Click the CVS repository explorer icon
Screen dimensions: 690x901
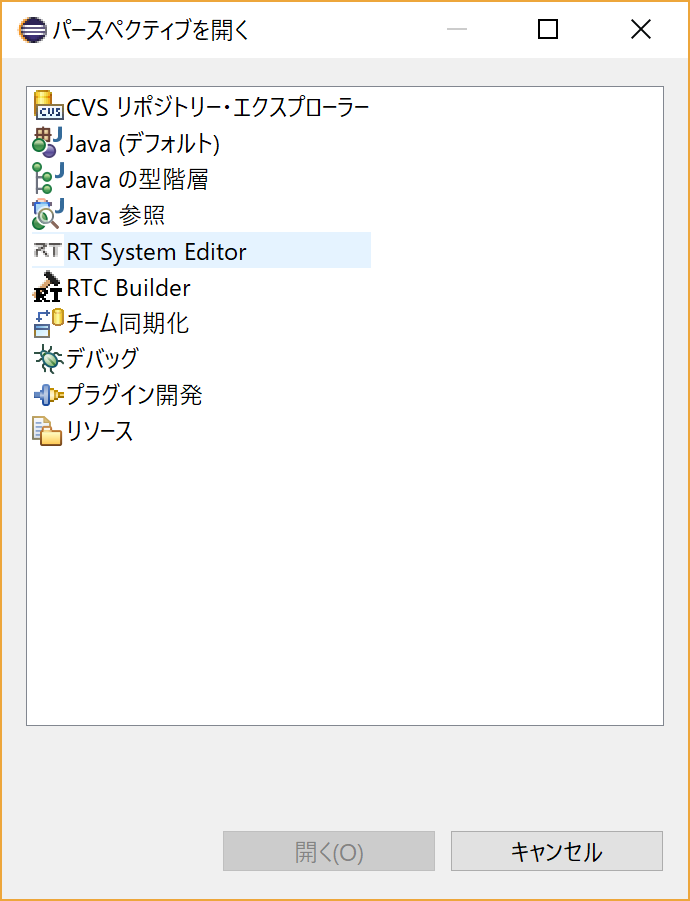[x=48, y=106]
